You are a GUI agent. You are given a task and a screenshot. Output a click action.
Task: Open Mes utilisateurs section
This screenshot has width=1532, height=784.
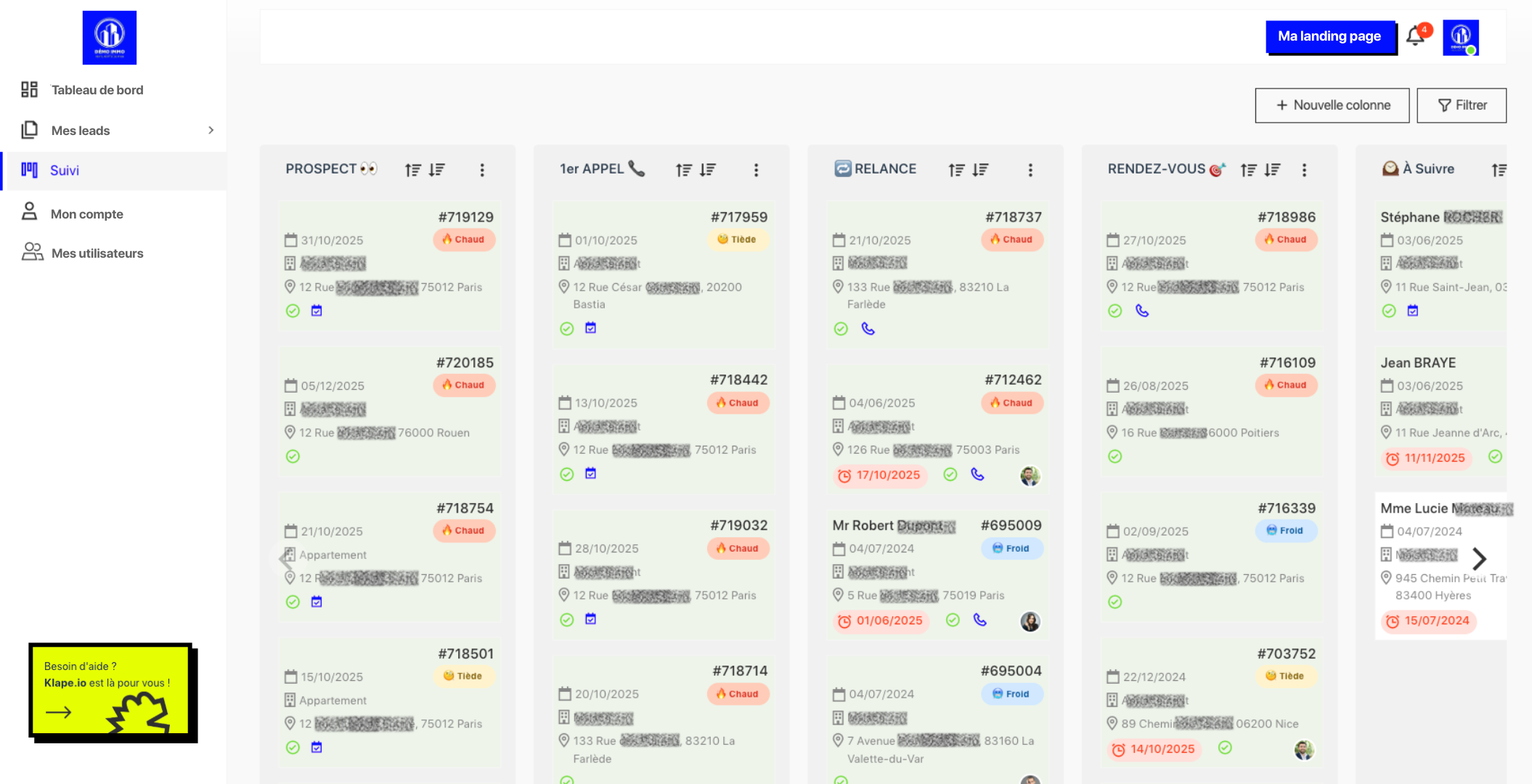click(x=97, y=253)
